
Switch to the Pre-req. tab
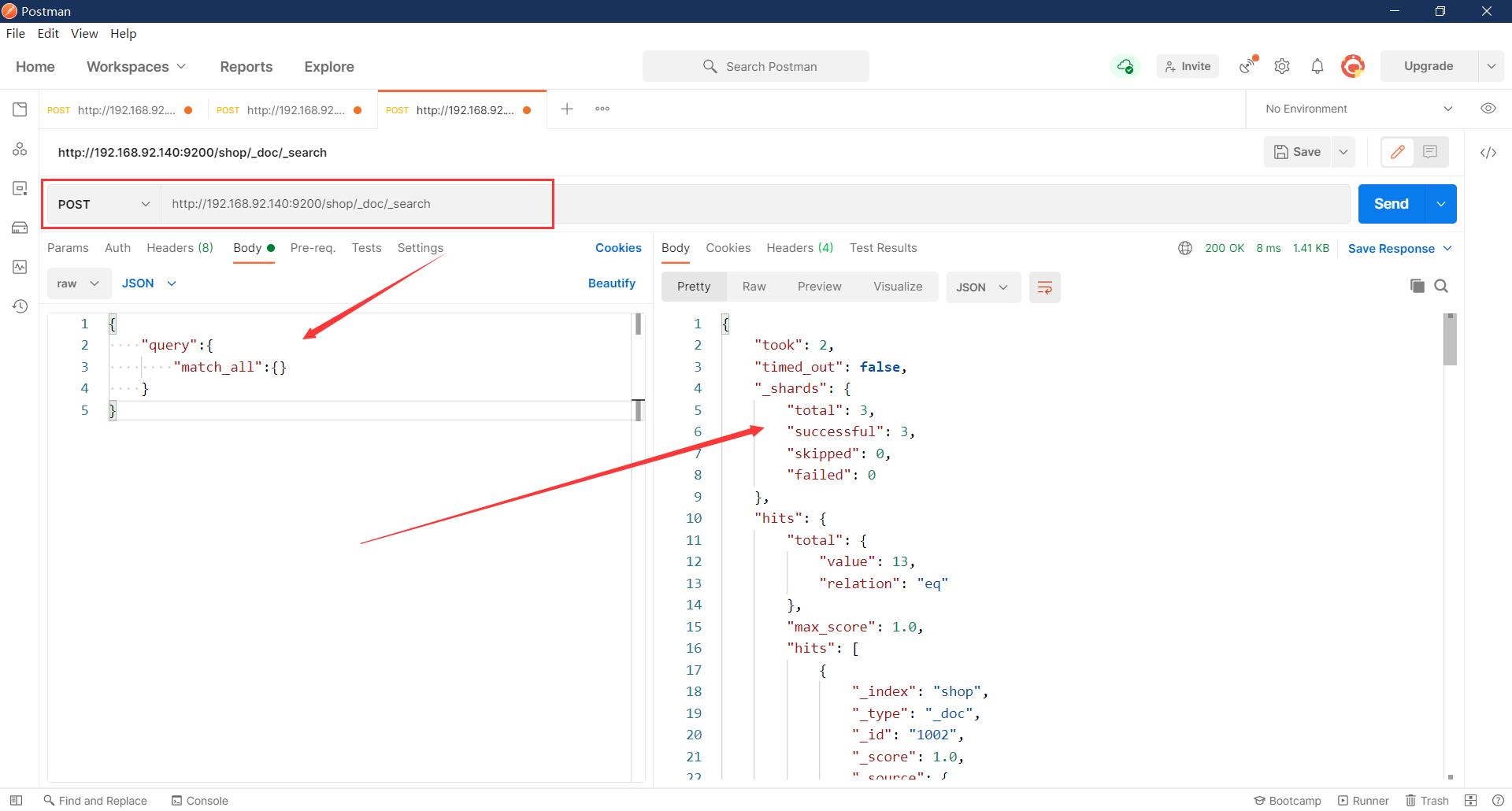[x=313, y=247]
